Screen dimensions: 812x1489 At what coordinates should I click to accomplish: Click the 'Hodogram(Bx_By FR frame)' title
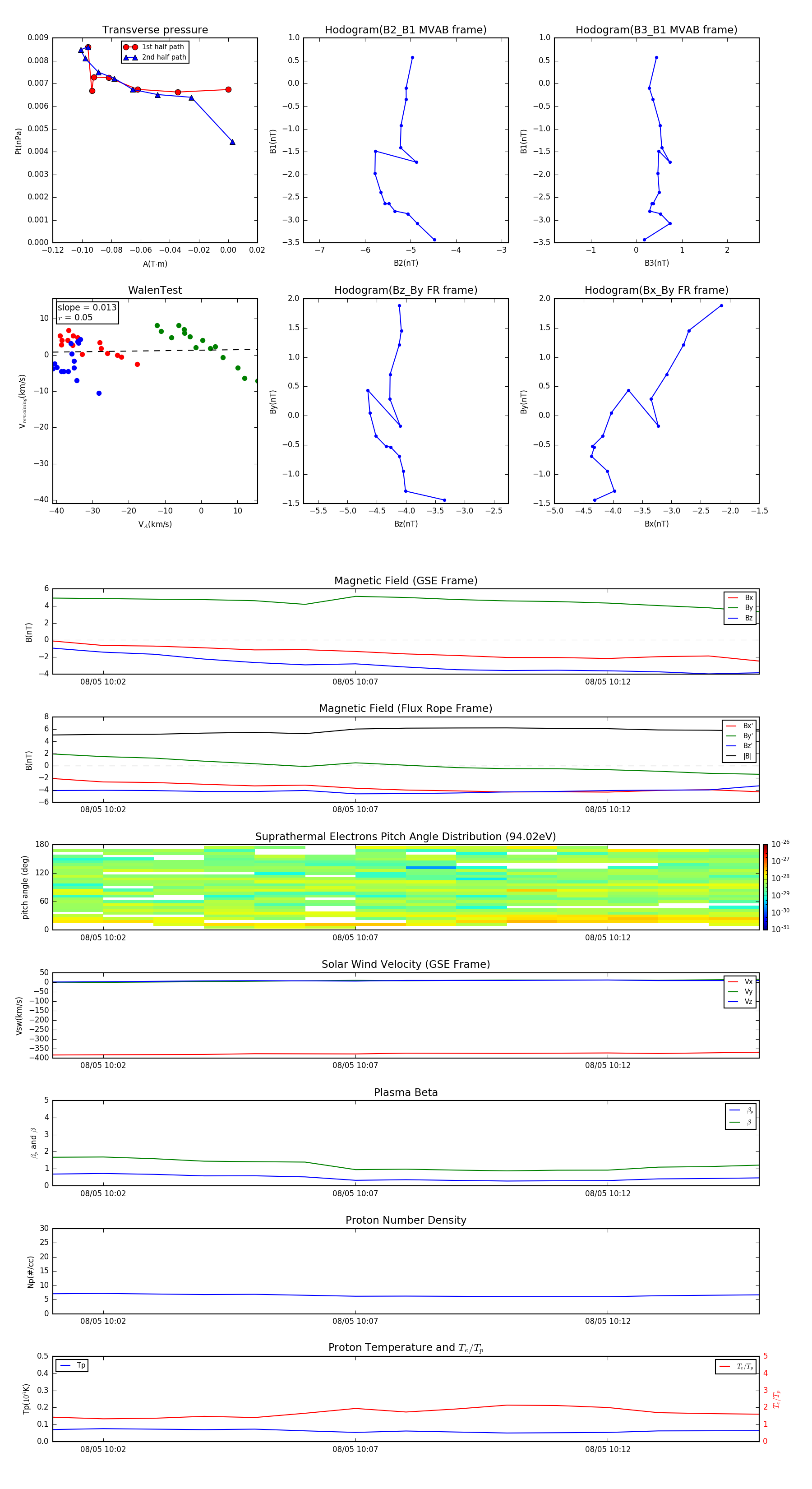click(656, 290)
